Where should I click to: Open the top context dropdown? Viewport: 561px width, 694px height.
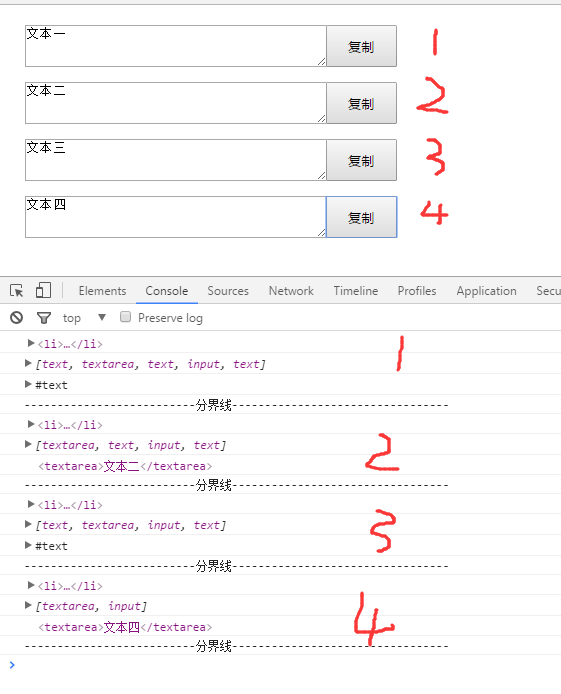84,318
